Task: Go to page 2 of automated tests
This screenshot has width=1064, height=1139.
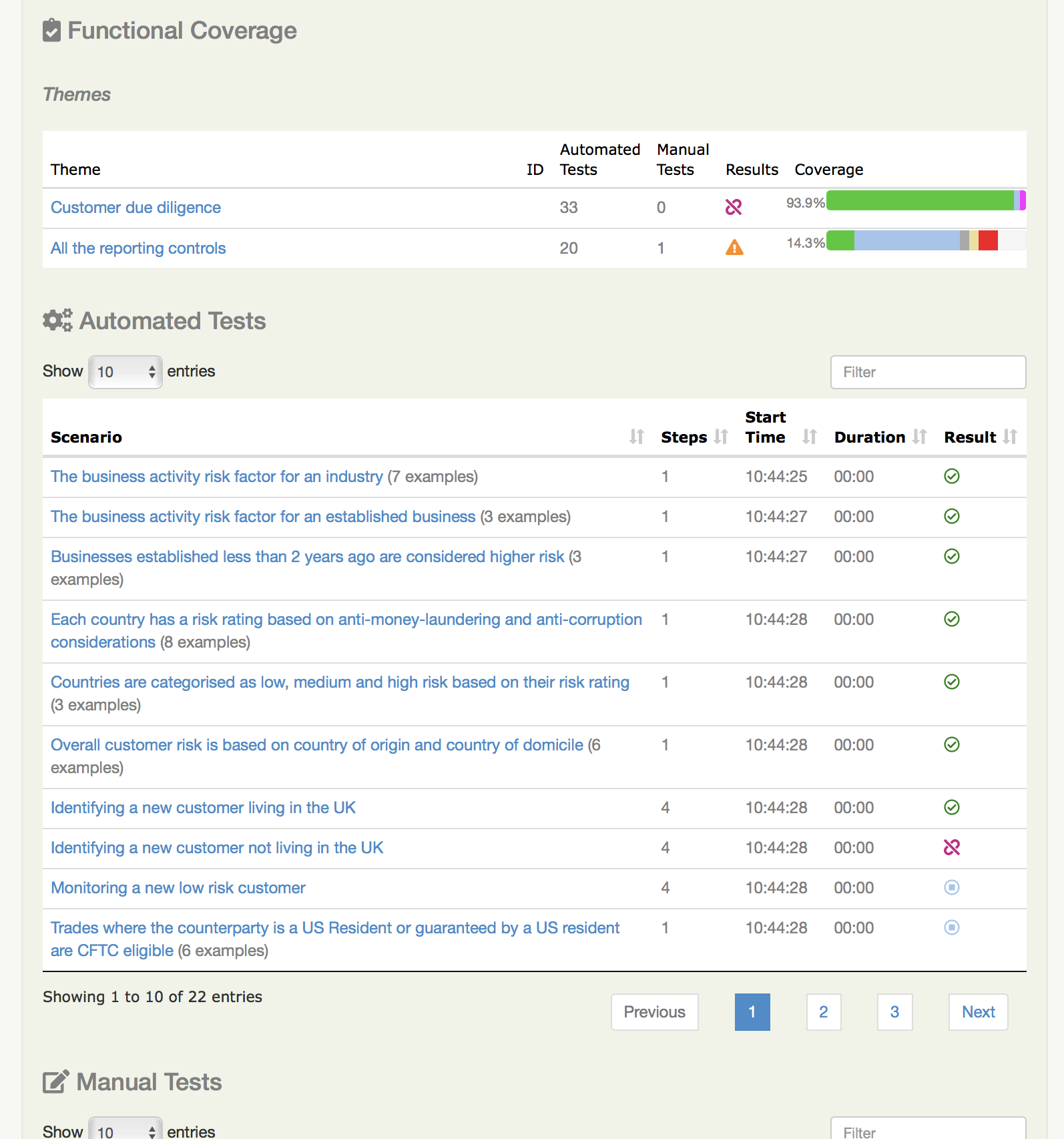Action: click(x=823, y=1012)
